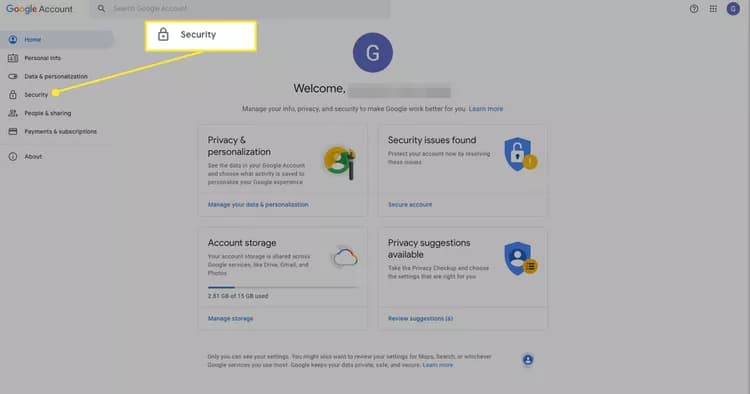Open the Privacy & personalization card heading
Image resolution: width=750 pixels, height=394 pixels.
239,146
